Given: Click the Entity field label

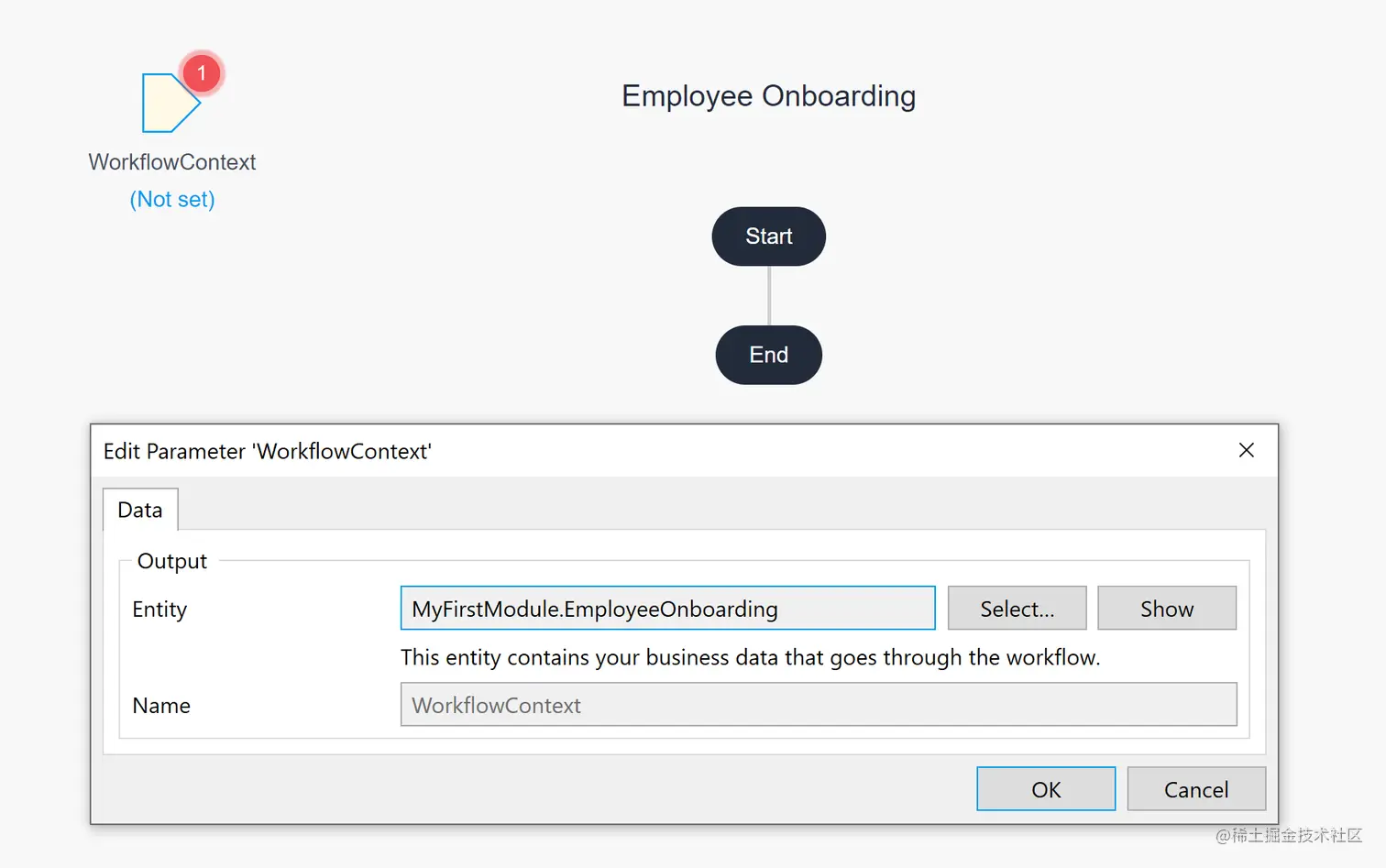Looking at the screenshot, I should click(x=159, y=610).
